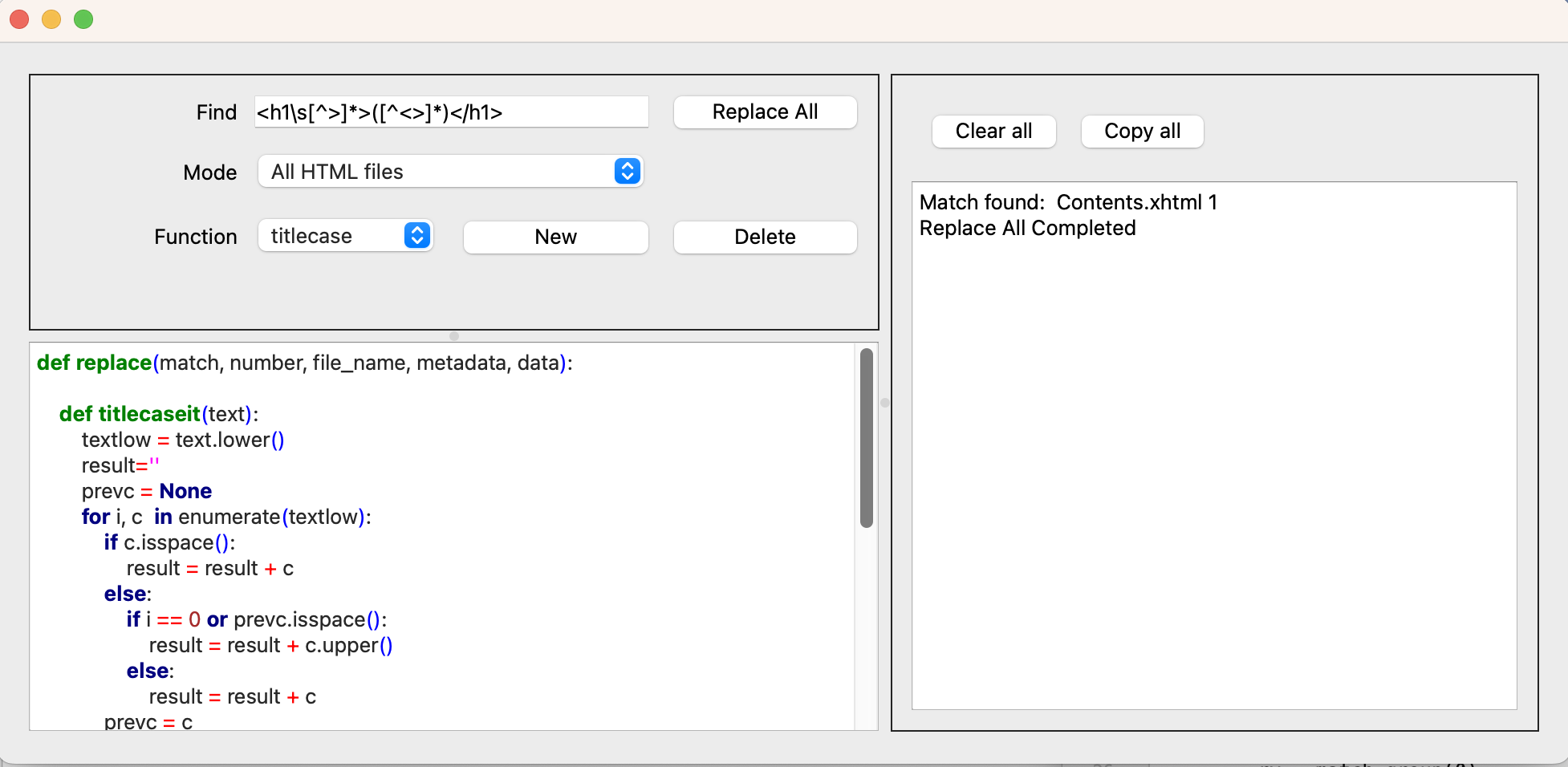Click the result + c.upper() code line

tap(270, 645)
